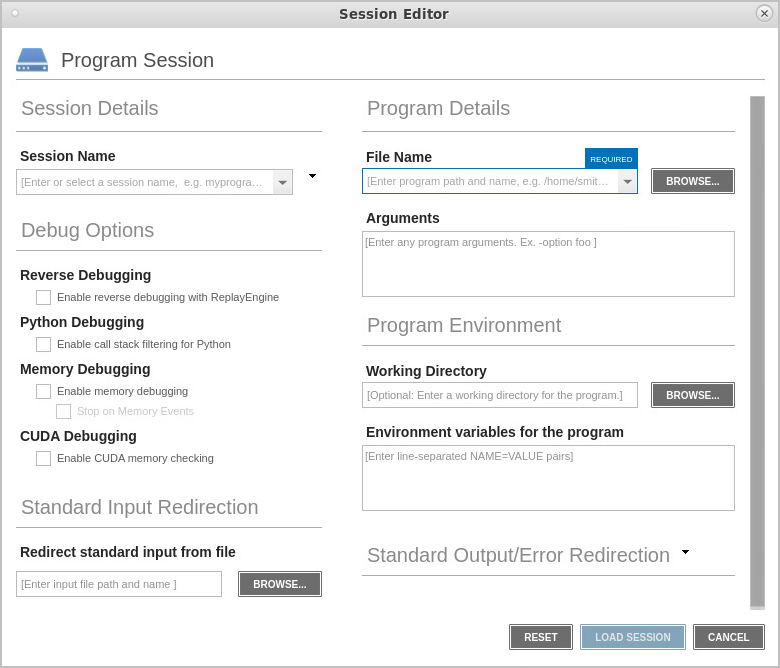Browse for the Working Directory

(693, 395)
